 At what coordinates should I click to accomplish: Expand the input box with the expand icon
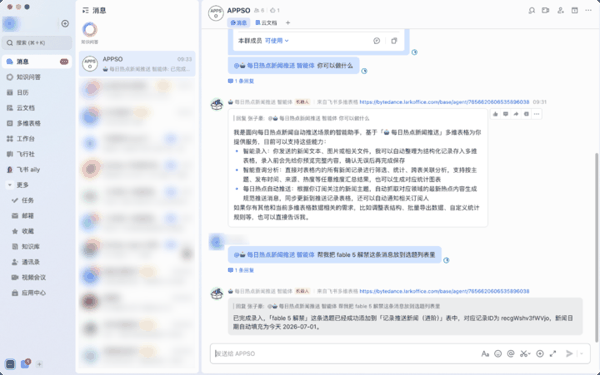[553, 354]
